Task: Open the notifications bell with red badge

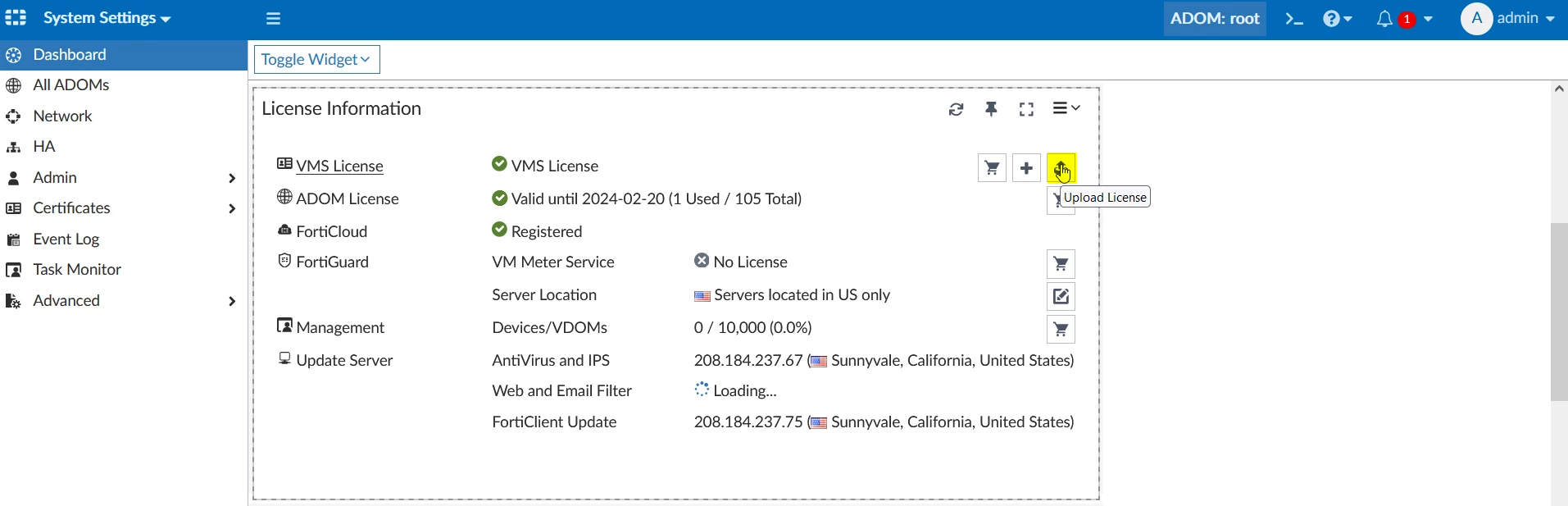Action: coord(1404,18)
